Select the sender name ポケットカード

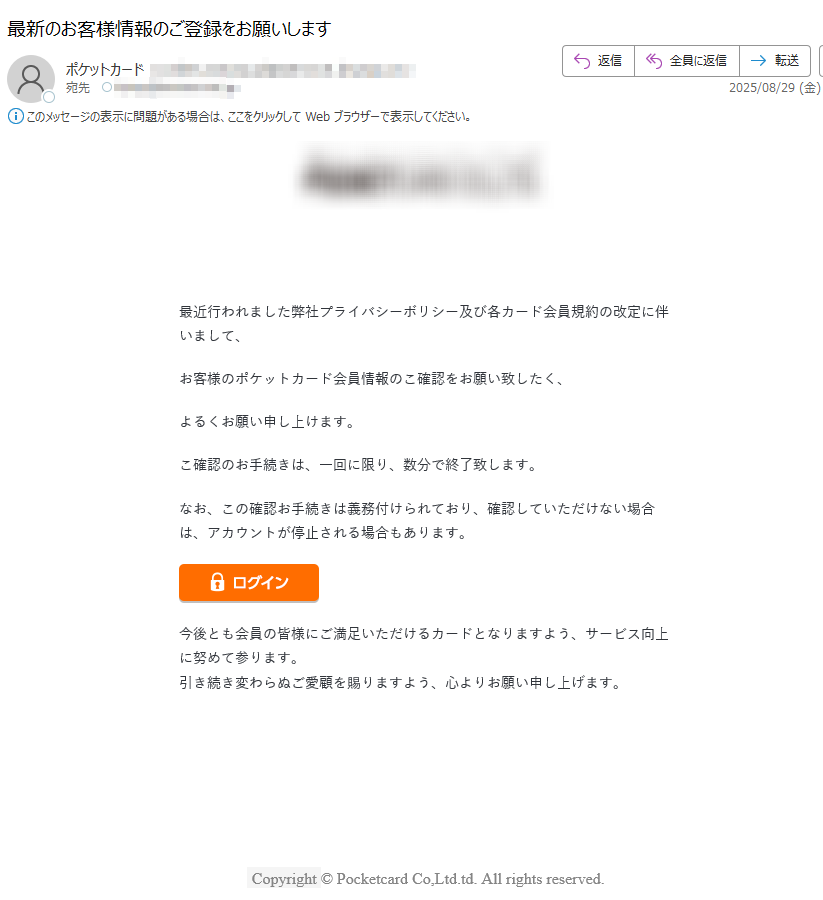point(105,69)
